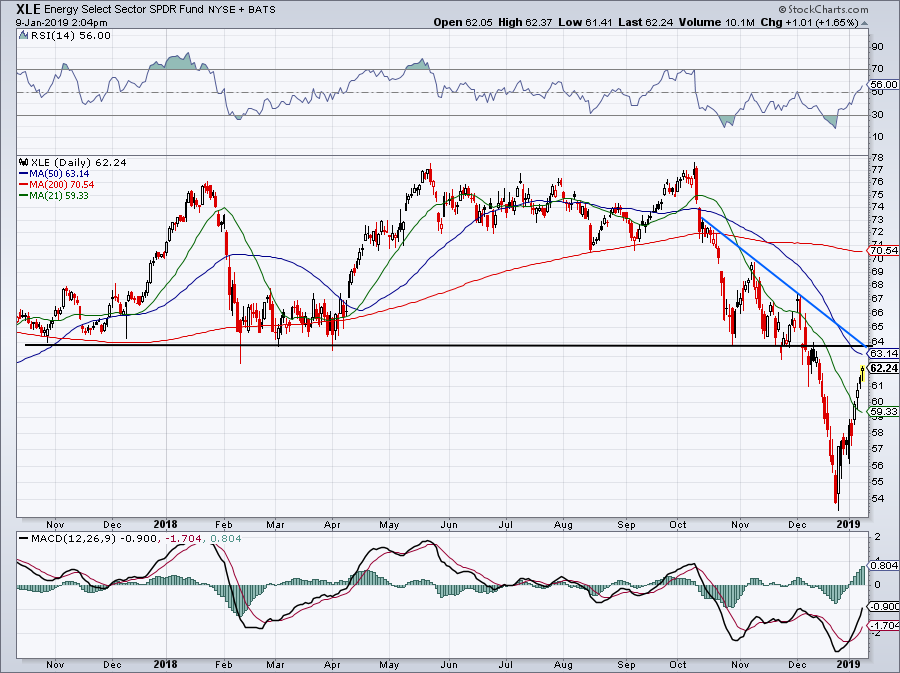Screen dimensions: 900x673
Task: Click the yellow current-day candlestick
Action: 862,373
